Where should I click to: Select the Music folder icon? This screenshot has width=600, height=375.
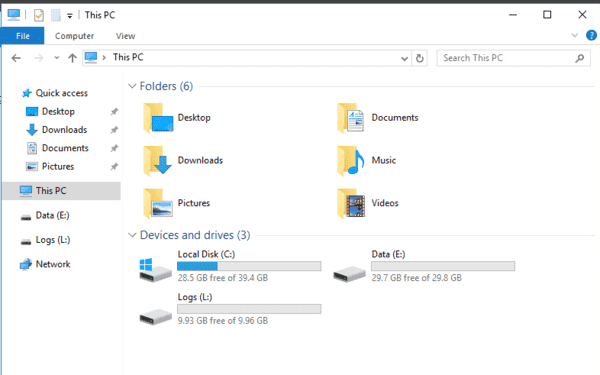[x=351, y=160]
